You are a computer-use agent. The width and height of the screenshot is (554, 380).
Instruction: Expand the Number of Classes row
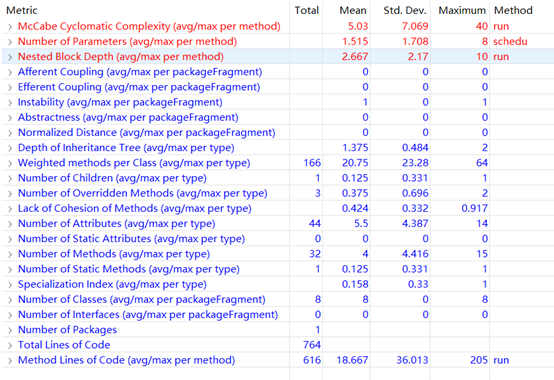[10, 300]
